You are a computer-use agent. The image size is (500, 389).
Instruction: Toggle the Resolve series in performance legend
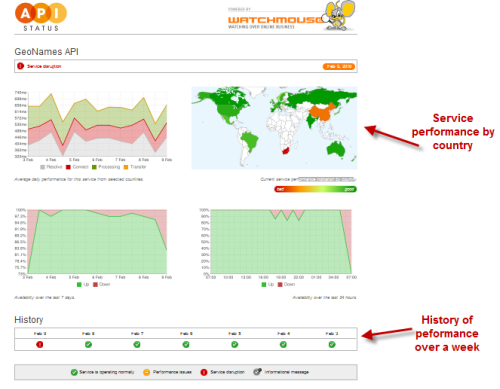tap(51, 167)
